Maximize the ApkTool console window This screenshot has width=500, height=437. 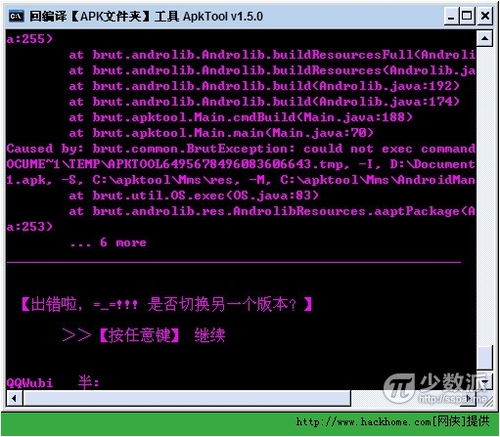pos(467,16)
